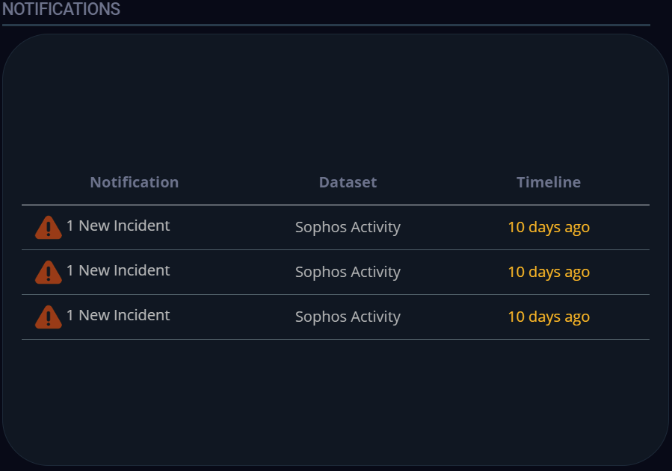Click the separator line beneath the column headers
Screen dimensions: 672x471
pyautogui.click(x=335, y=205)
